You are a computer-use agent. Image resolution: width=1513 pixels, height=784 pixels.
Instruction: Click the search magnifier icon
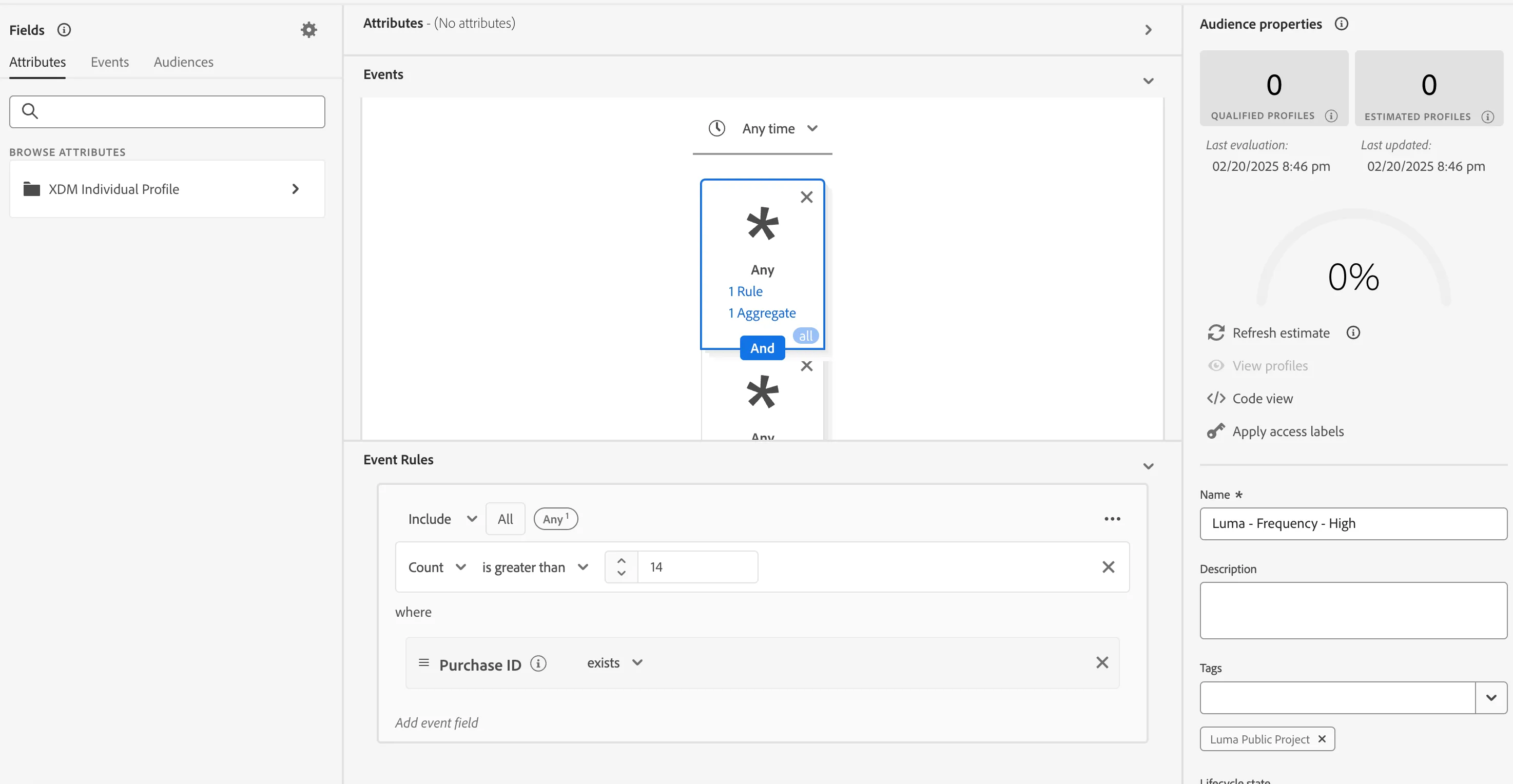tap(30, 111)
